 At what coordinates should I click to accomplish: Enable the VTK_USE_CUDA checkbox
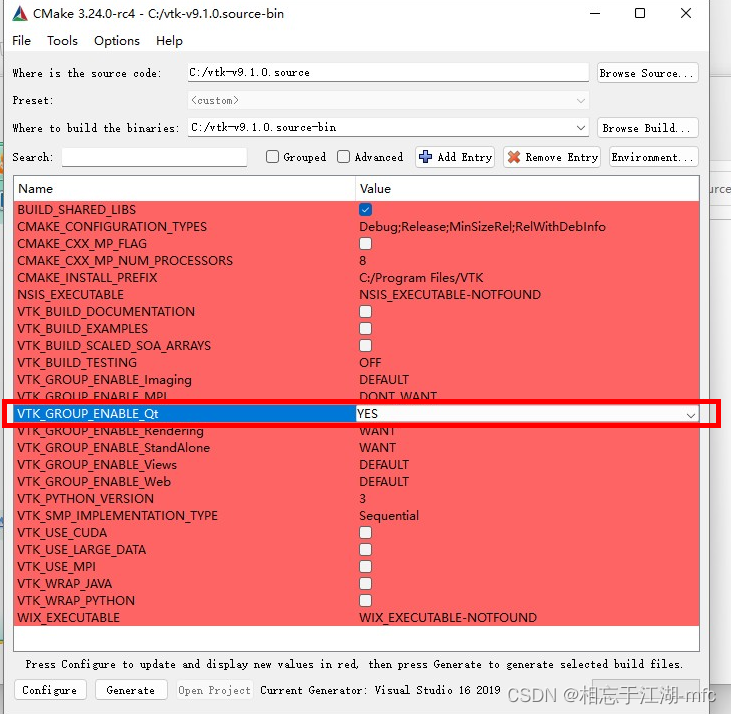coord(366,532)
